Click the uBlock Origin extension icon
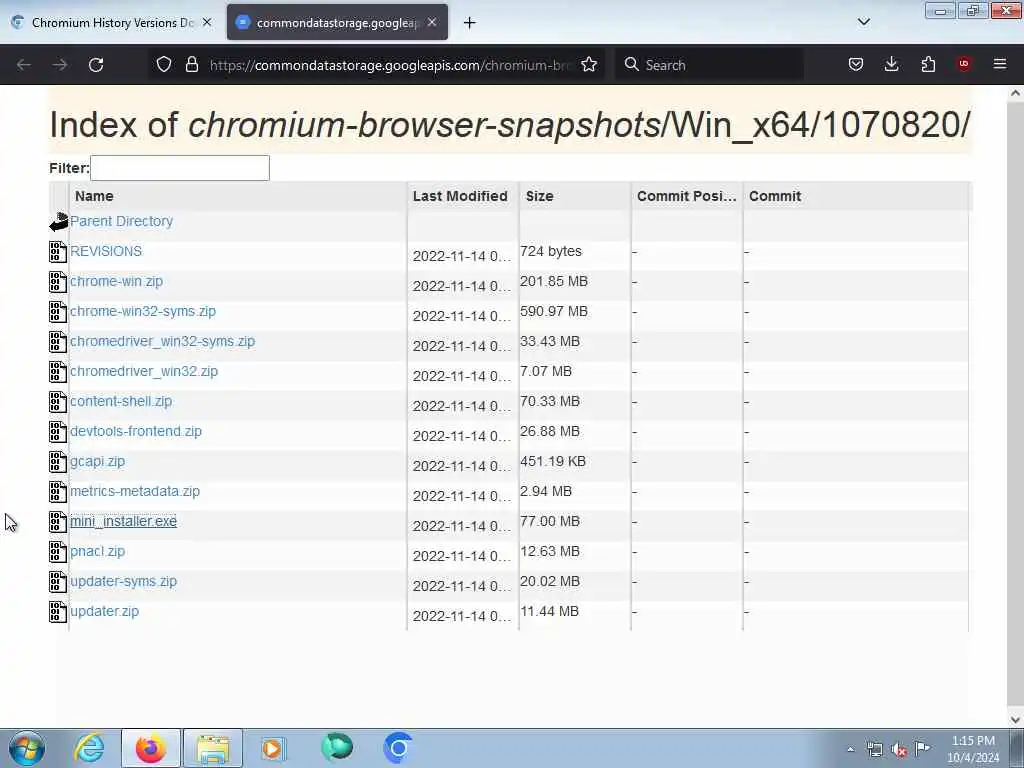The image size is (1024, 768). coord(964,64)
